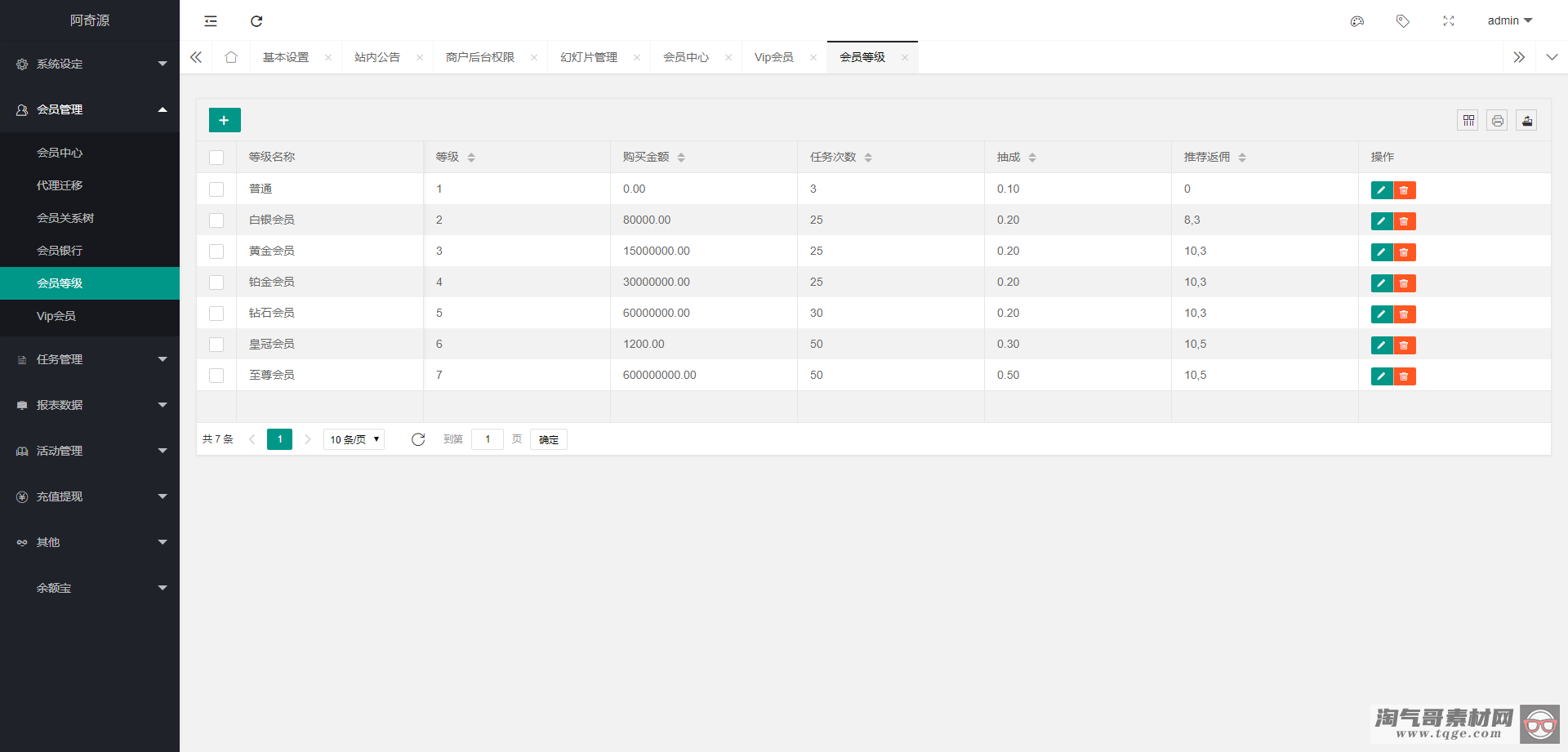
Task: Check the 铂金会员 row checkbox
Action: 216,283
